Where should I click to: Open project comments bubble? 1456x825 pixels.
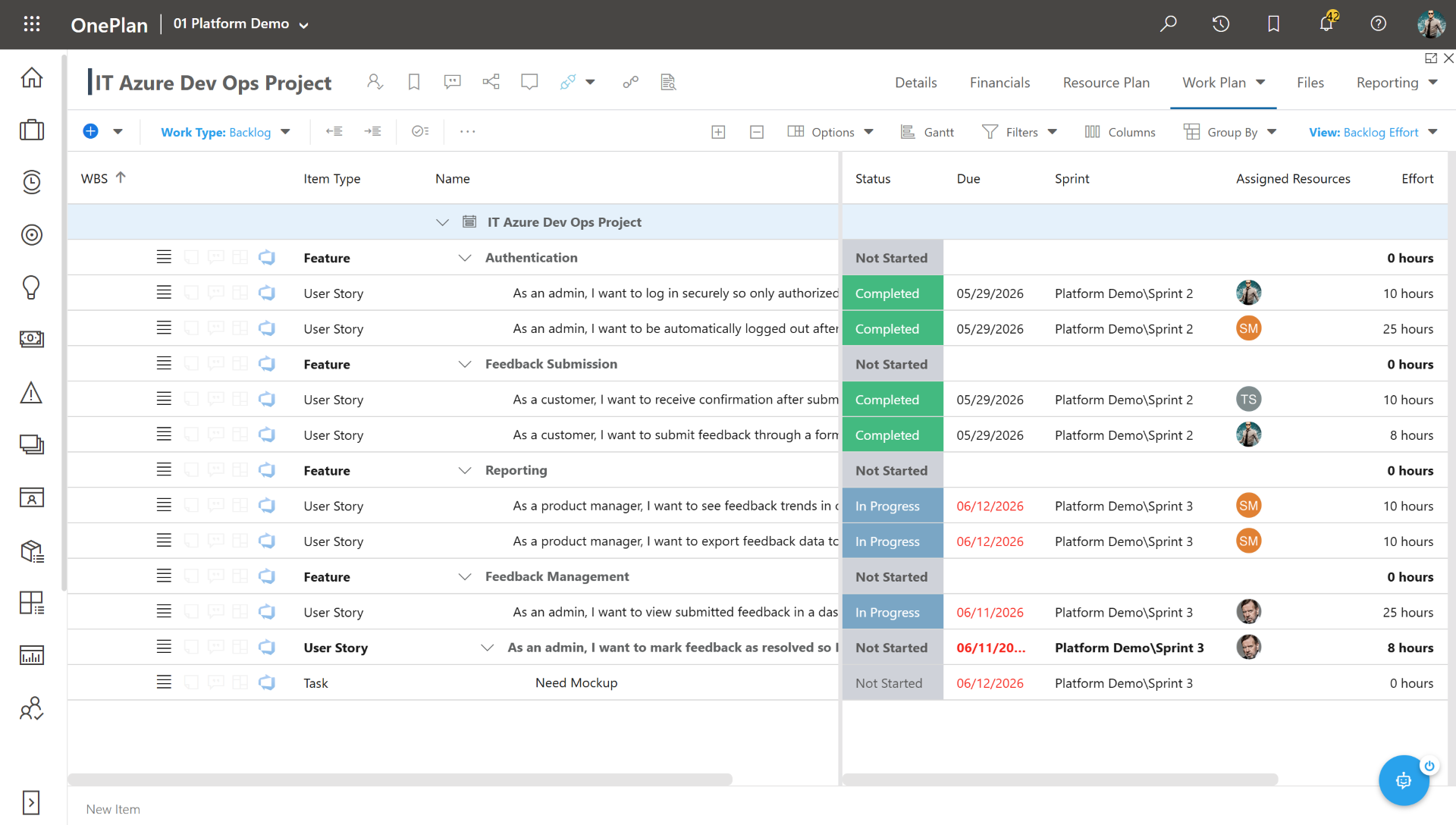coord(453,82)
